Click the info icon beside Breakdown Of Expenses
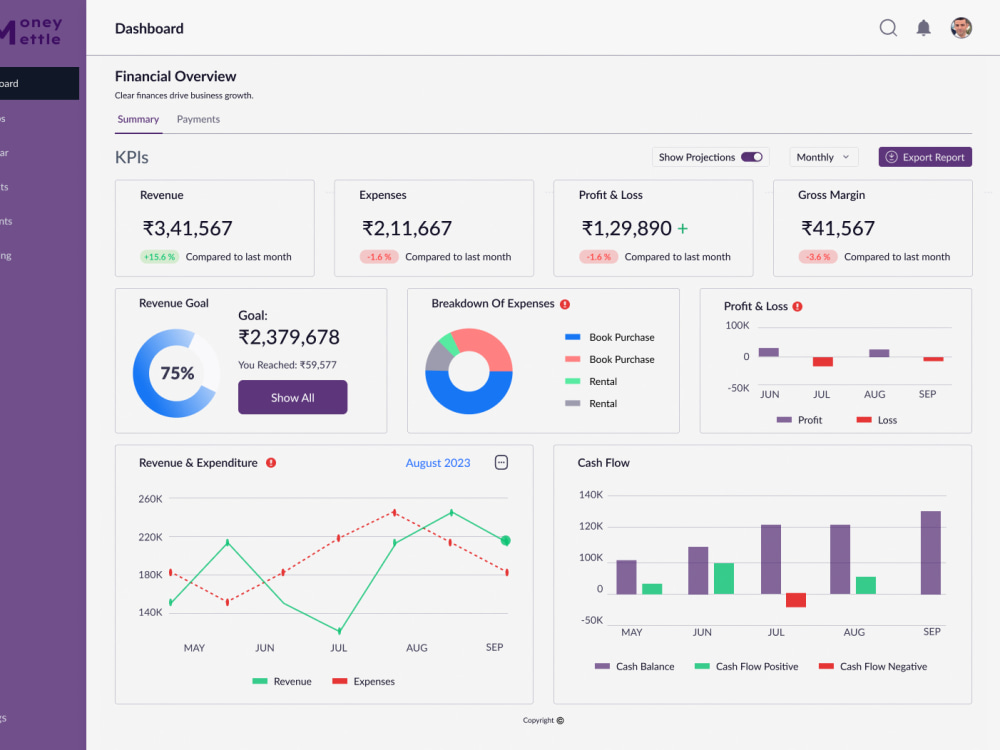 (x=566, y=304)
